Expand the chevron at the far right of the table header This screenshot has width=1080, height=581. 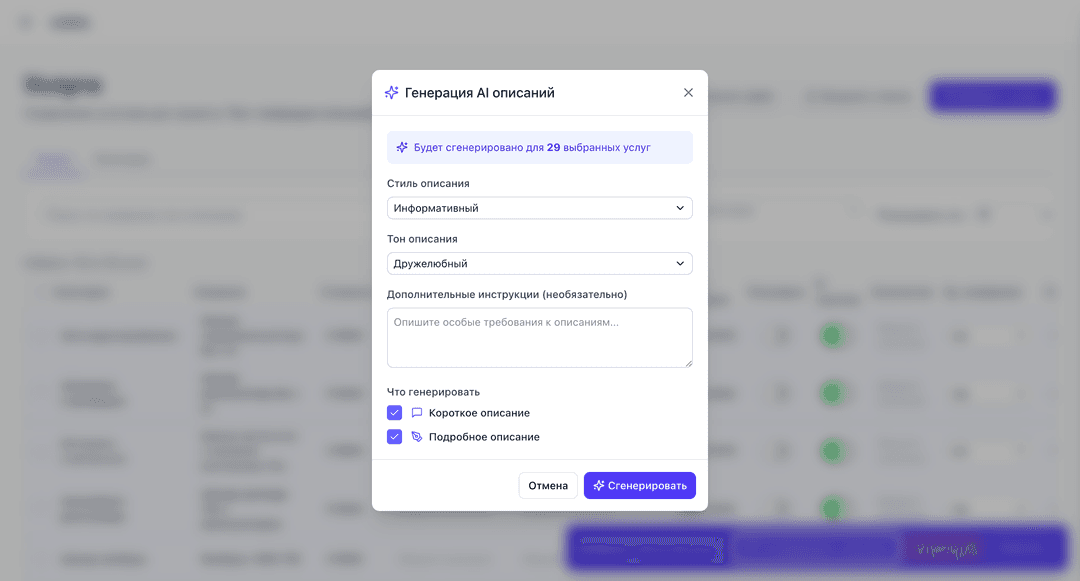tap(1050, 292)
